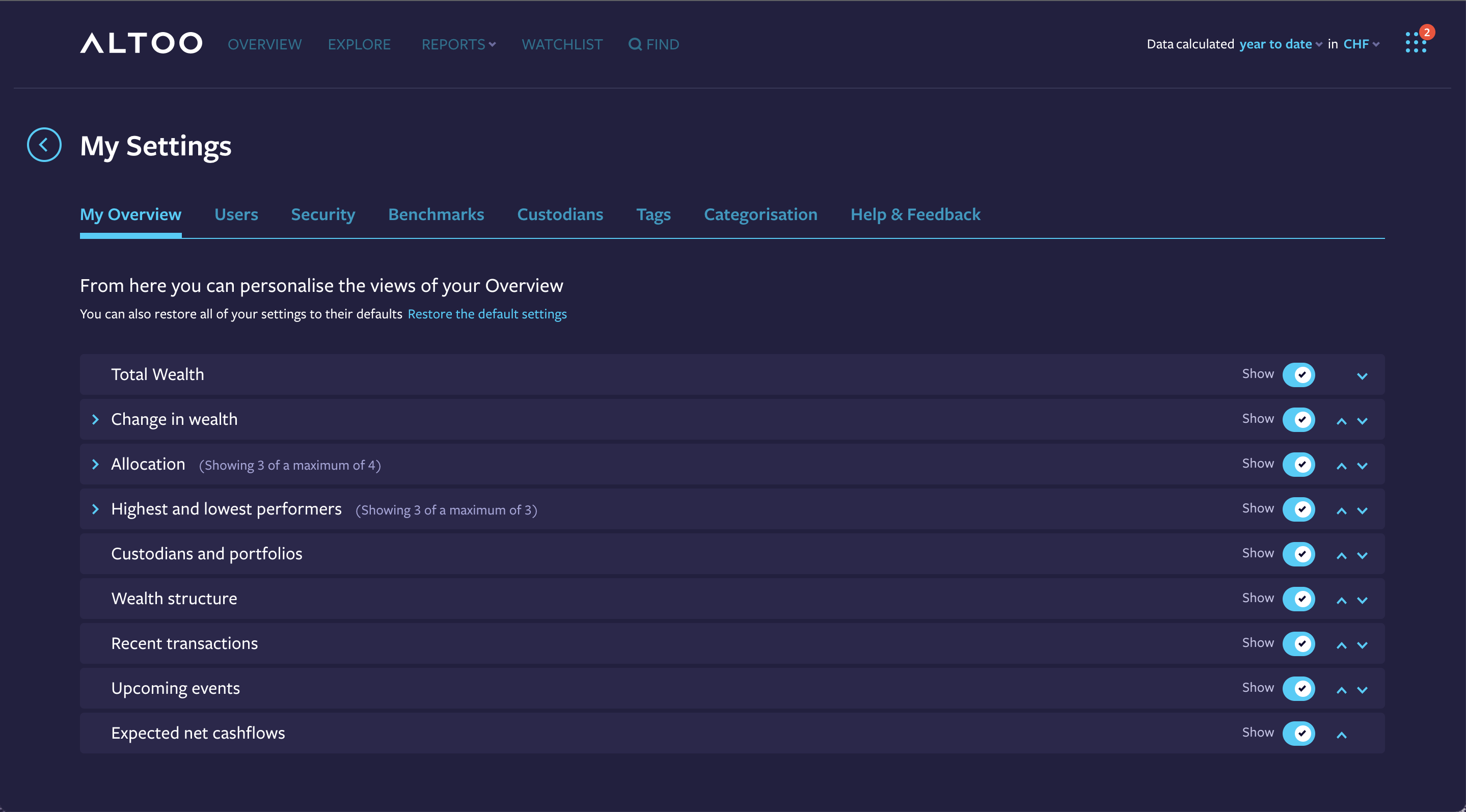Switch to the Benchmarks tab
The image size is (1466, 812).
[436, 214]
